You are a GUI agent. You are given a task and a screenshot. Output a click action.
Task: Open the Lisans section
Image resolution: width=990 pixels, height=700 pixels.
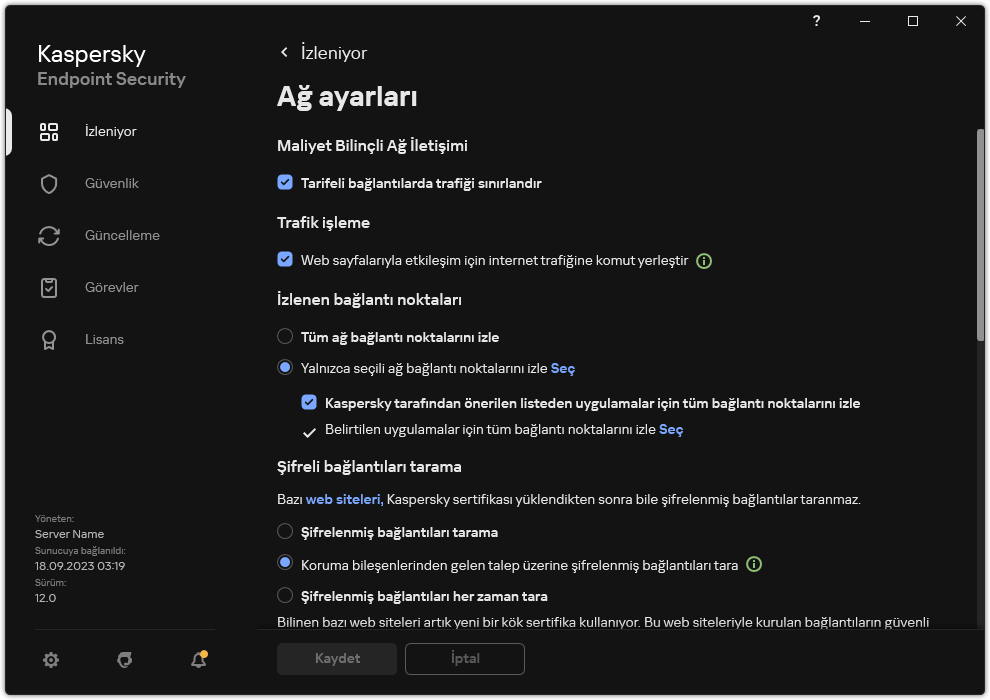104,340
